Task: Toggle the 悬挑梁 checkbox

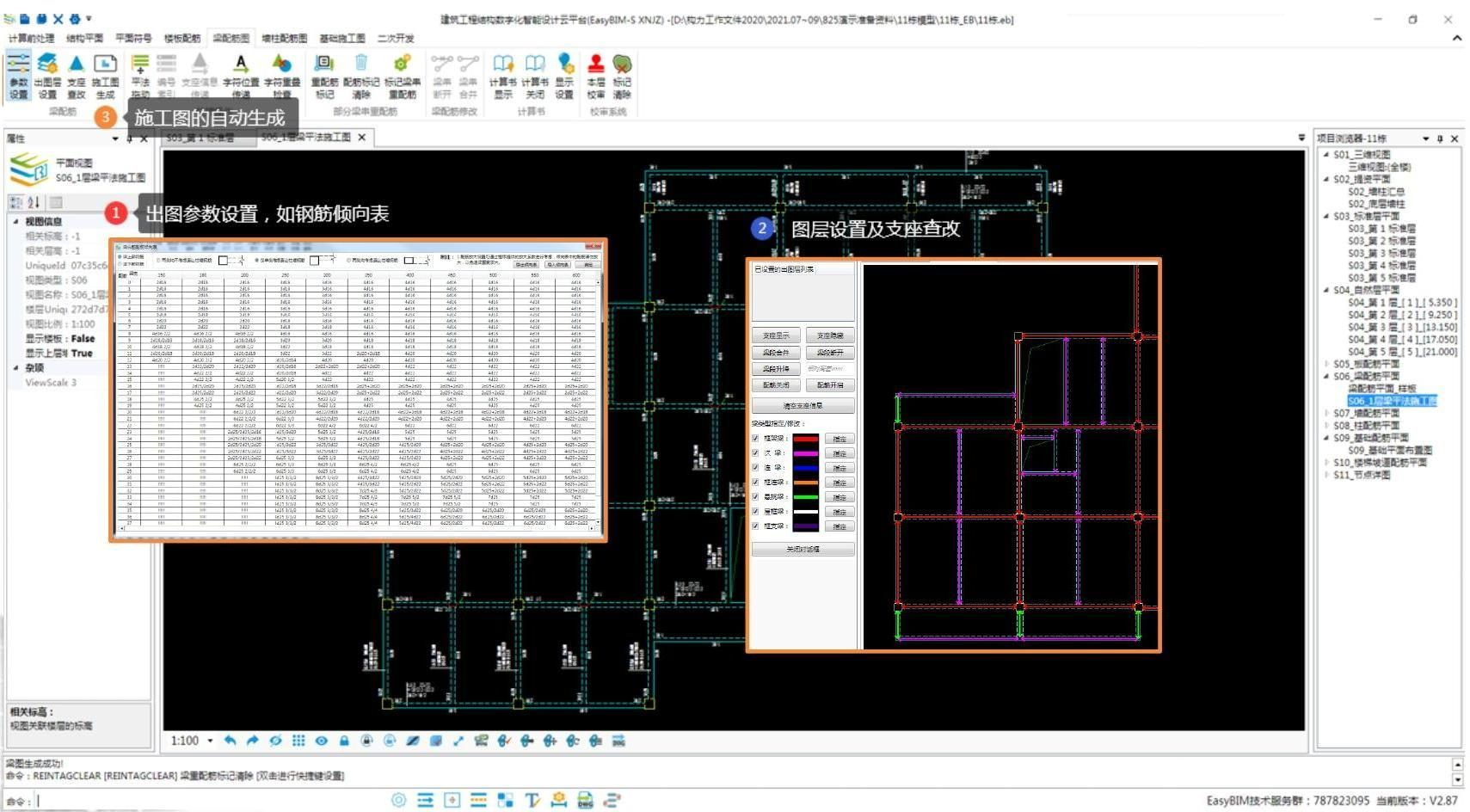Action: click(756, 497)
